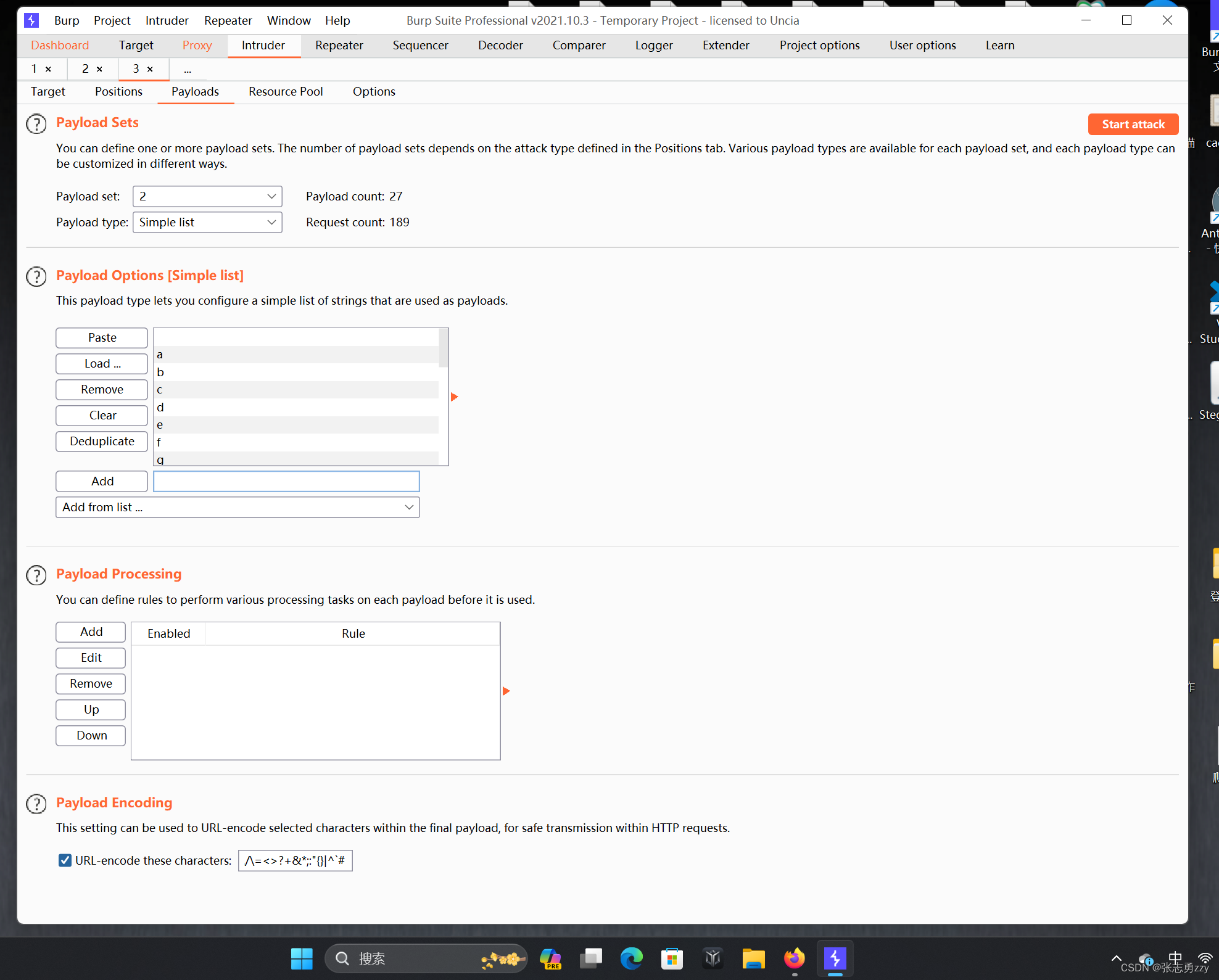The height and width of the screenshot is (980, 1219).
Task: Uncheck URL-encode these characters
Action: click(65, 860)
